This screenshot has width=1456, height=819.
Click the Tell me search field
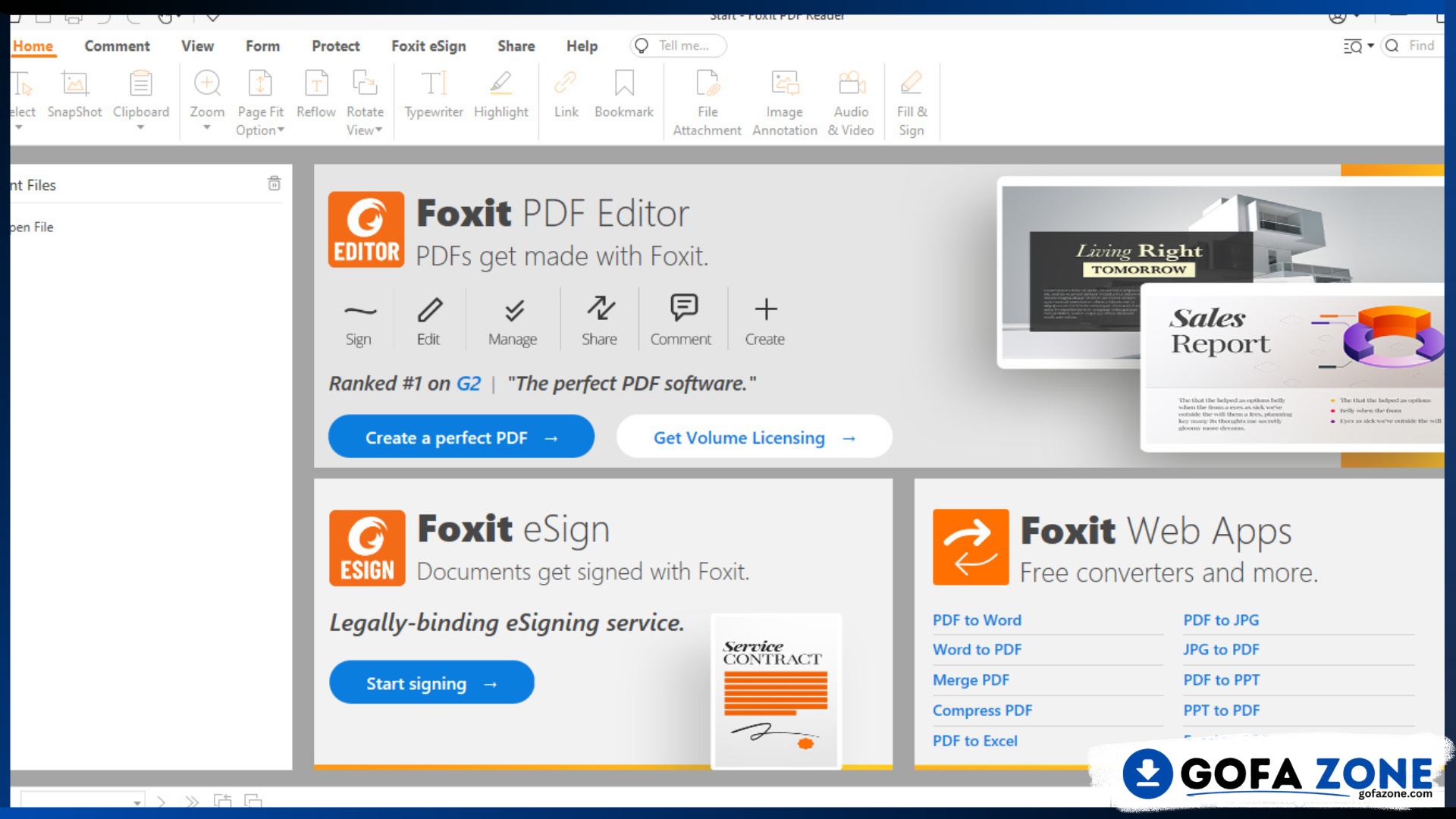coord(678,46)
